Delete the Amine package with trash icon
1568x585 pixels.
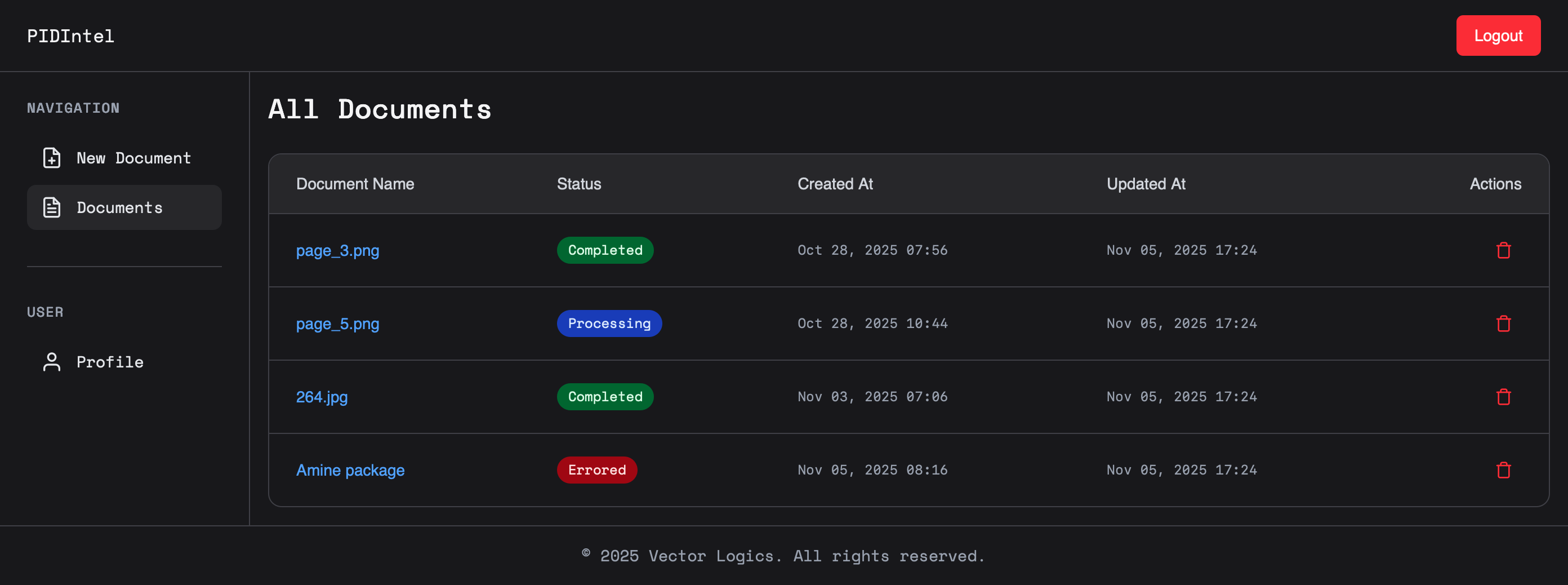coord(1503,470)
